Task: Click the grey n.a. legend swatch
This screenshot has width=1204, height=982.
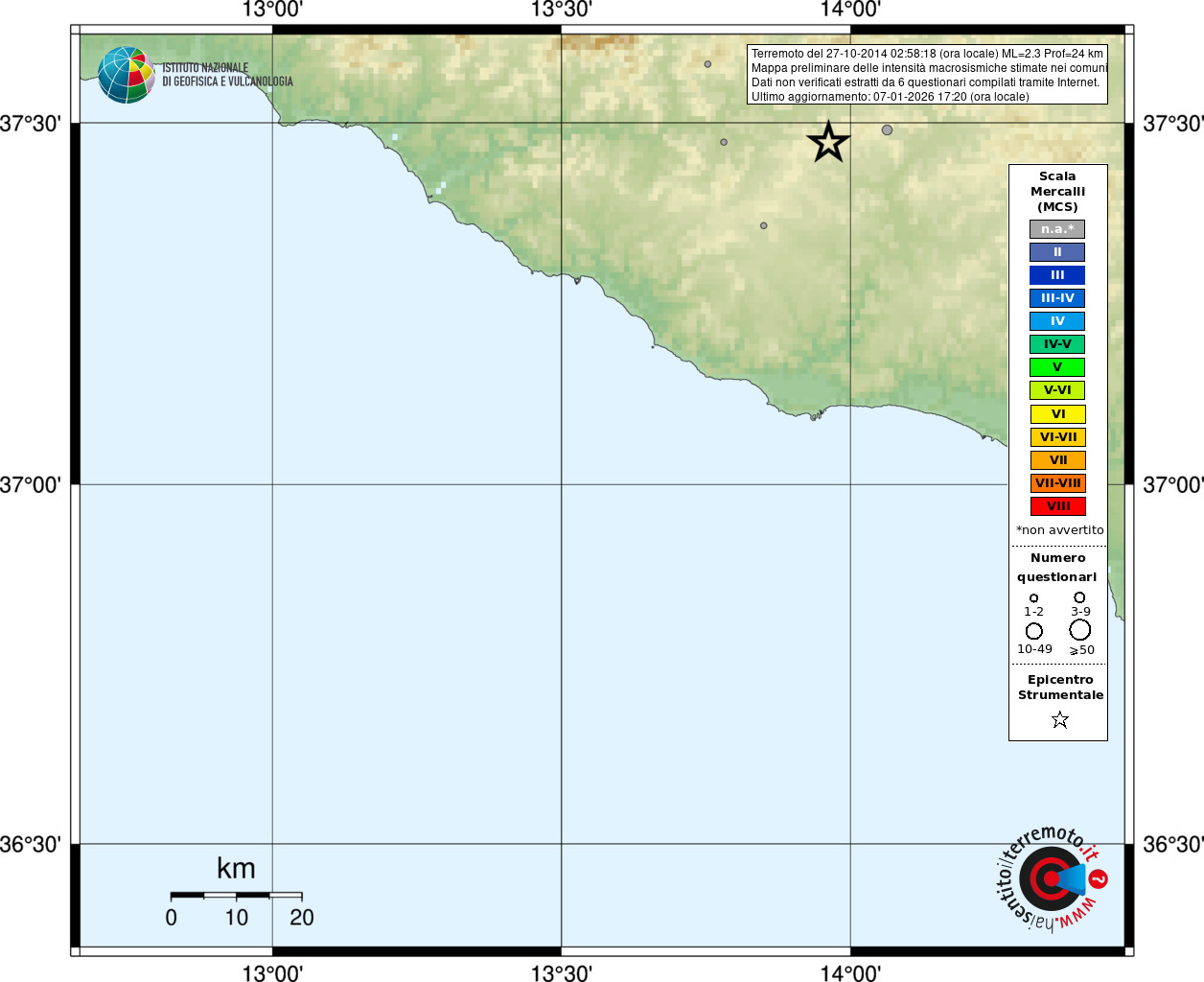Action: click(x=1057, y=229)
